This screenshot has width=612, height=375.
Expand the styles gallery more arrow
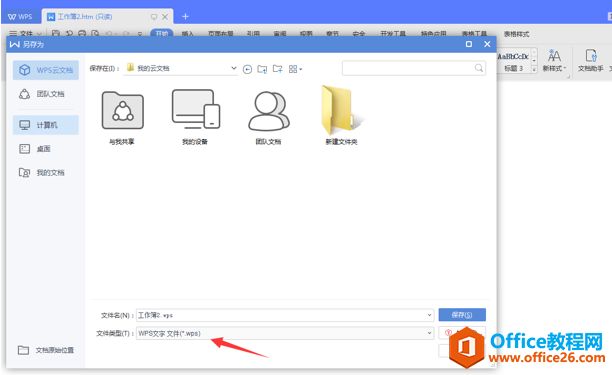pos(534,69)
